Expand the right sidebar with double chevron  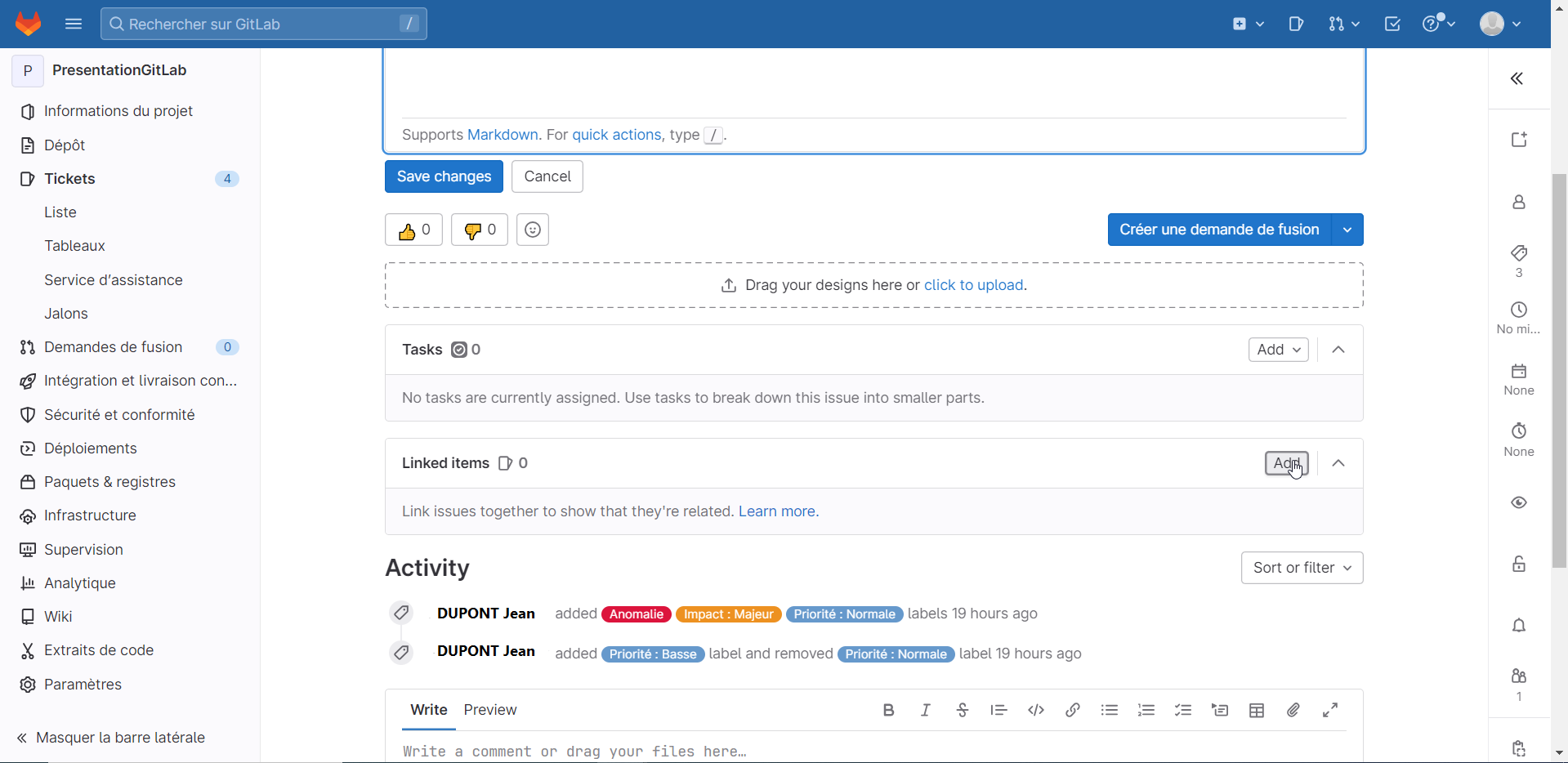pyautogui.click(x=1517, y=78)
